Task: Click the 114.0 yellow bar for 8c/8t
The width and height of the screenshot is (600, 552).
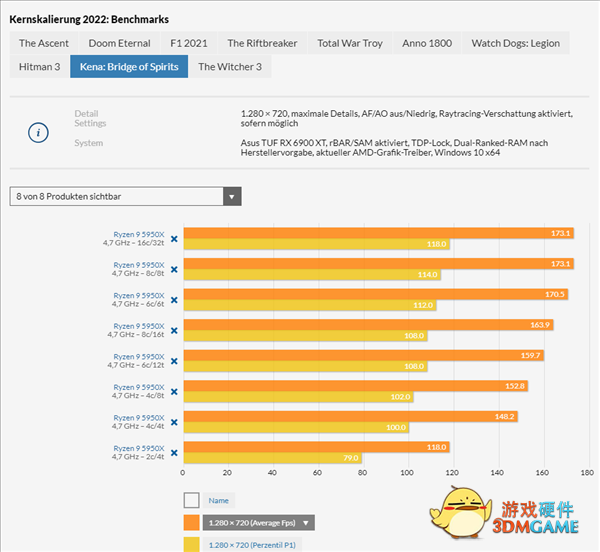Action: (312, 275)
